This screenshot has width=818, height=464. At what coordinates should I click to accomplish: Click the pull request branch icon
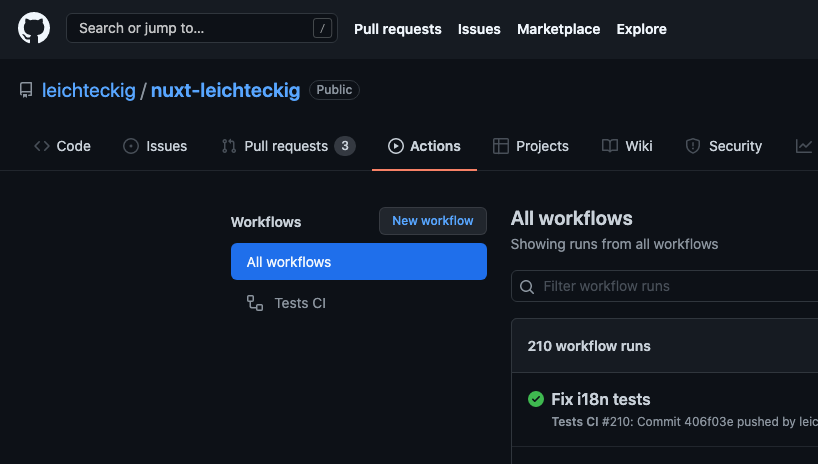(229, 146)
